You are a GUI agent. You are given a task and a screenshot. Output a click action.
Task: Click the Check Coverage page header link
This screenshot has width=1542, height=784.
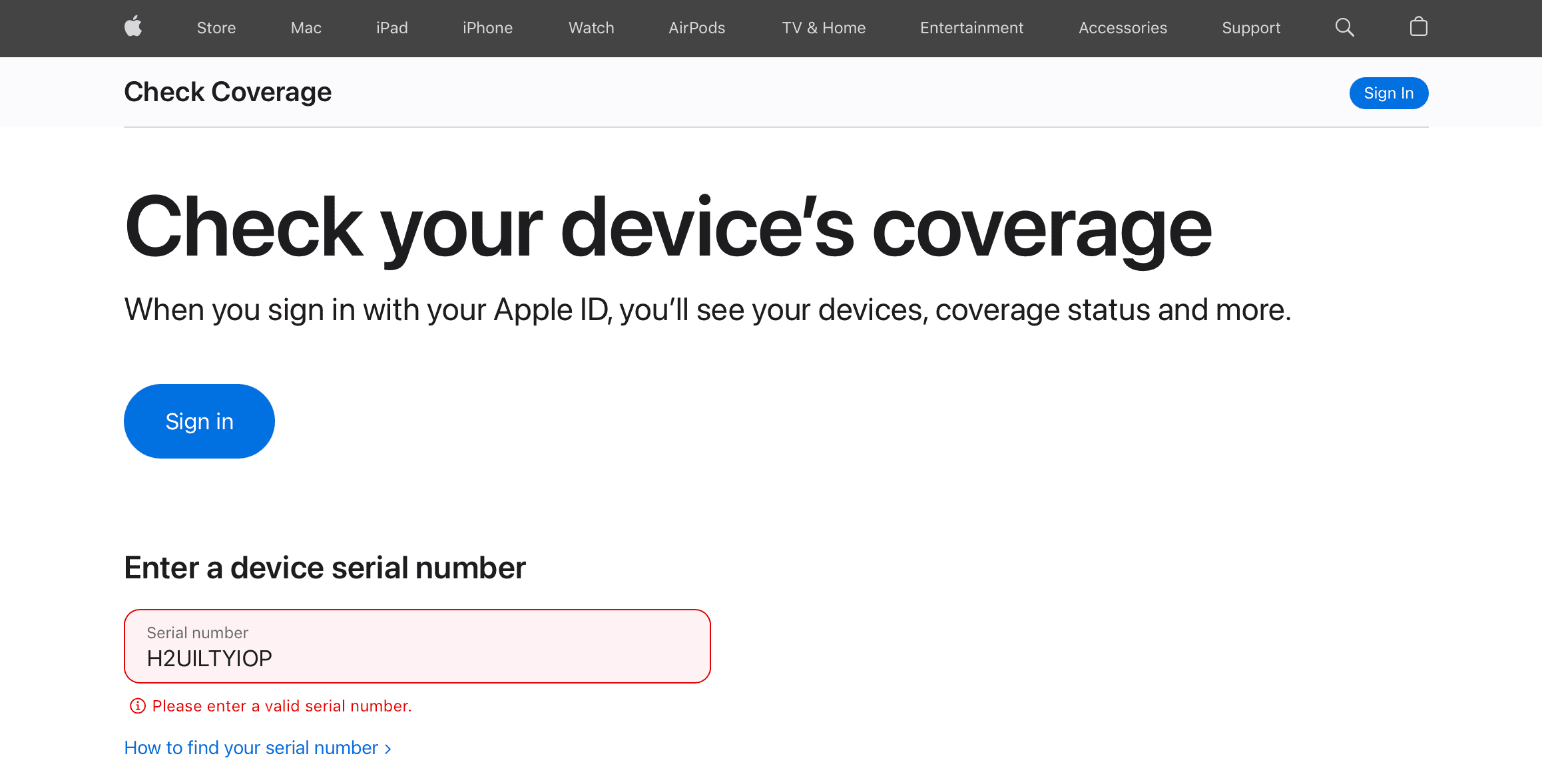tap(227, 92)
